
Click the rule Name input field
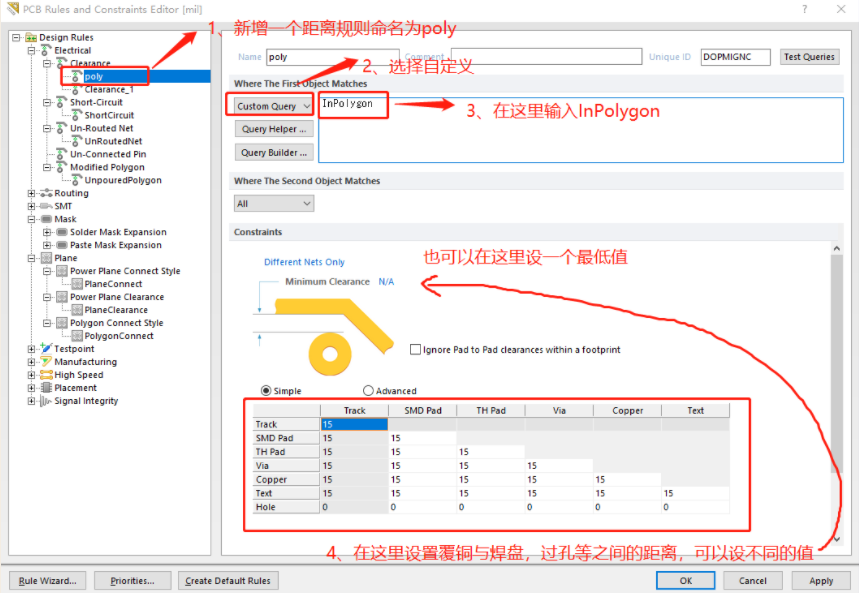332,57
